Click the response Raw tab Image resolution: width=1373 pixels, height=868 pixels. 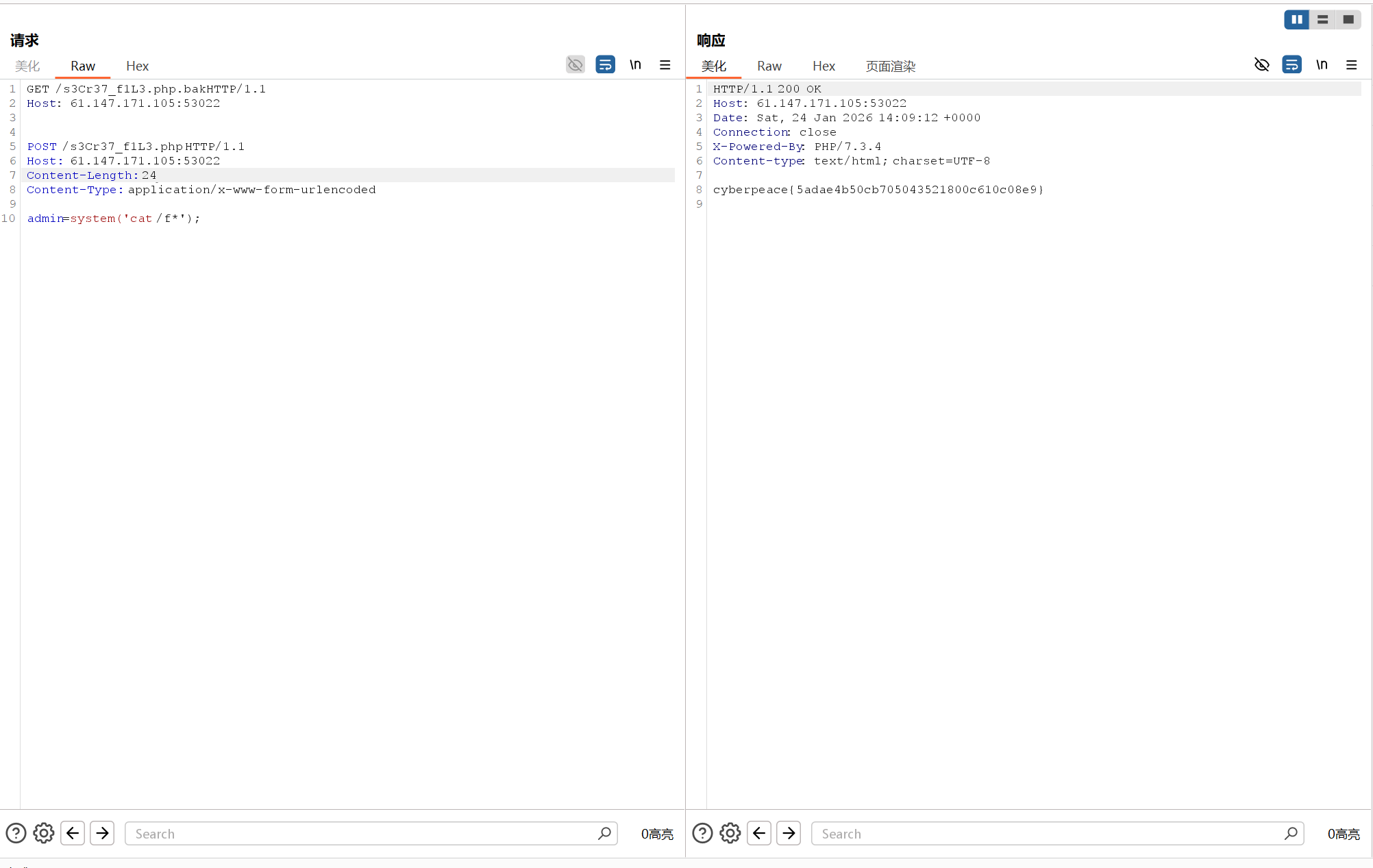point(769,66)
